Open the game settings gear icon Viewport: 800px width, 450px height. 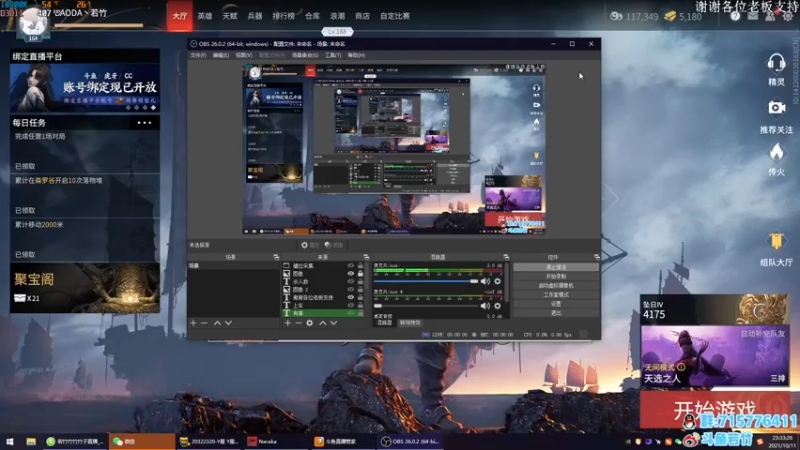pyautogui.click(x=787, y=16)
